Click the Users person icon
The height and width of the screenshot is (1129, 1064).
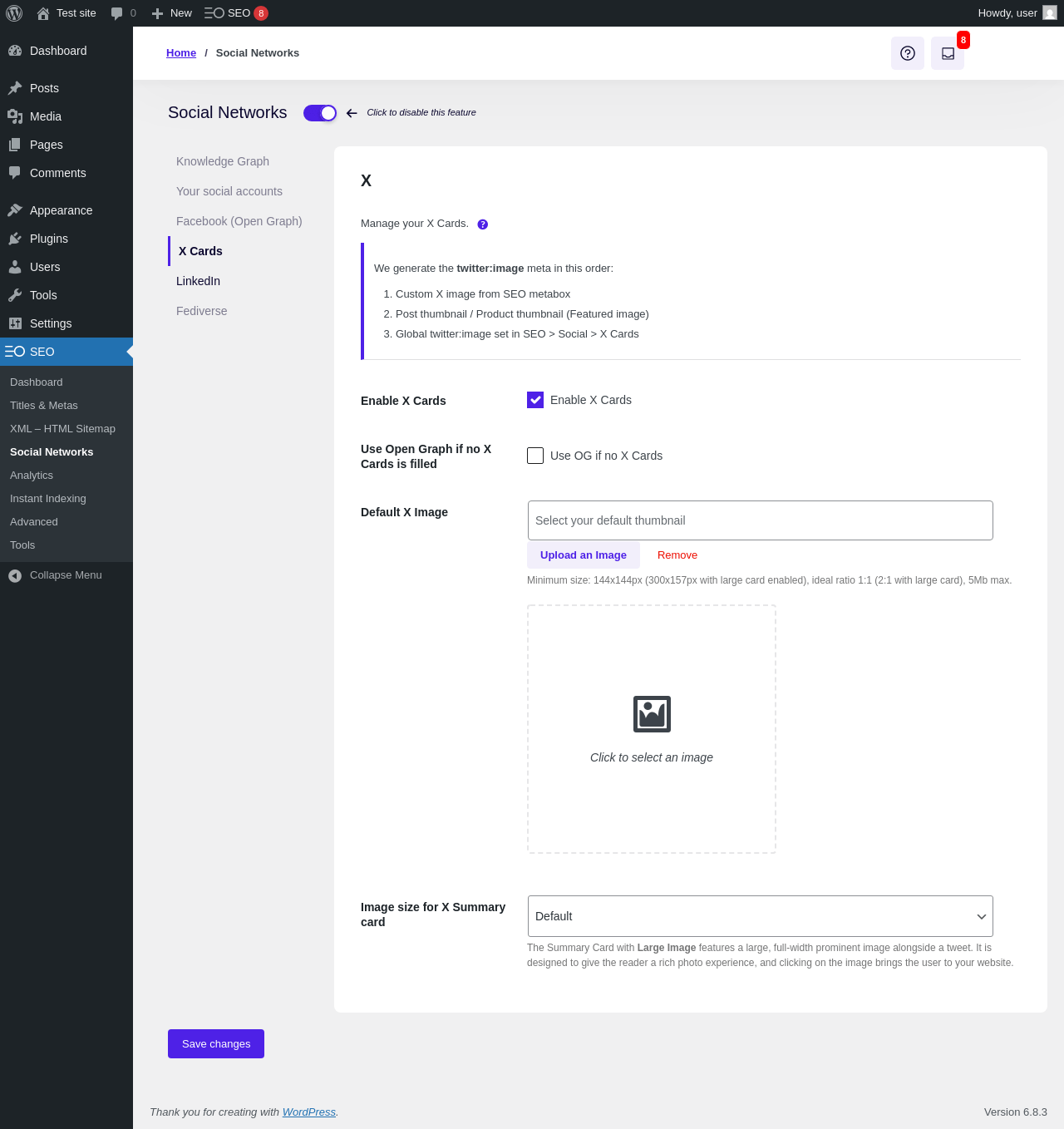click(15, 267)
